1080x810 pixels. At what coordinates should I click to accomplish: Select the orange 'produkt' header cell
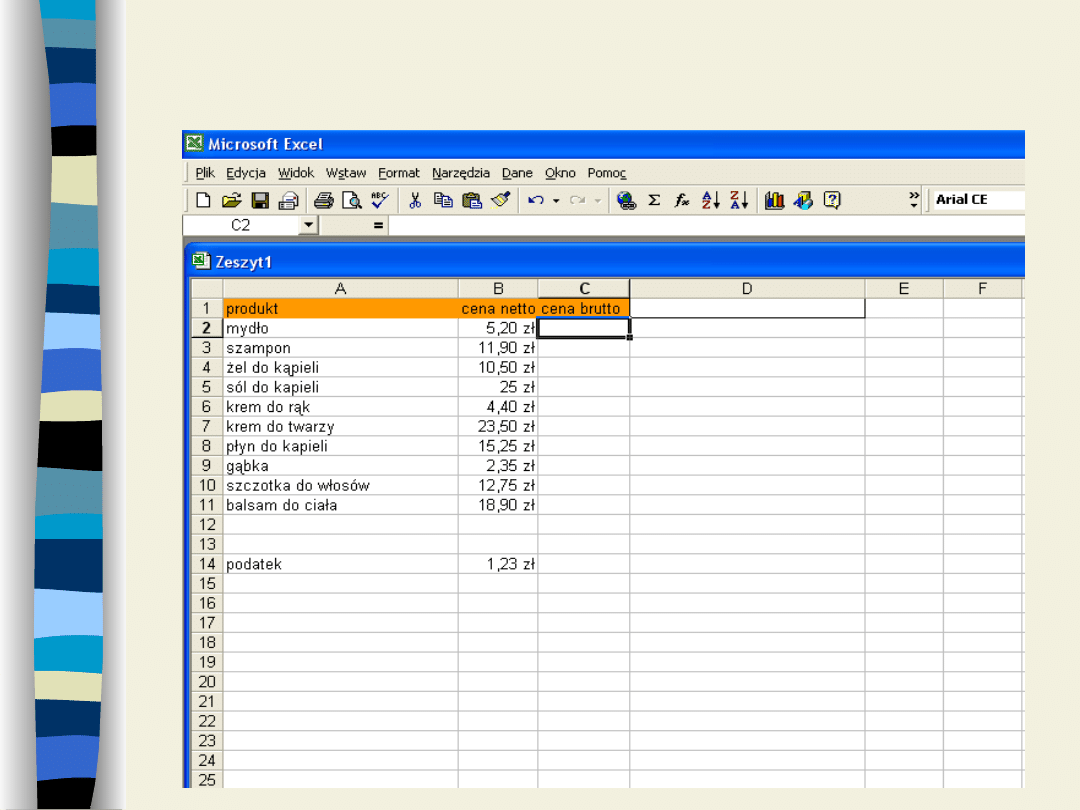pyautogui.click(x=340, y=309)
